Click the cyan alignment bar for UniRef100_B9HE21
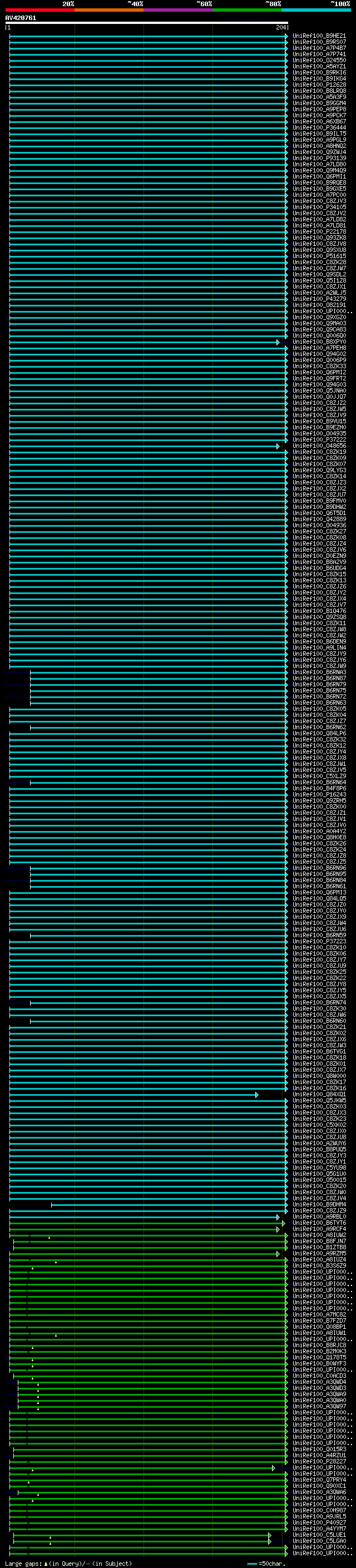 [148, 37]
